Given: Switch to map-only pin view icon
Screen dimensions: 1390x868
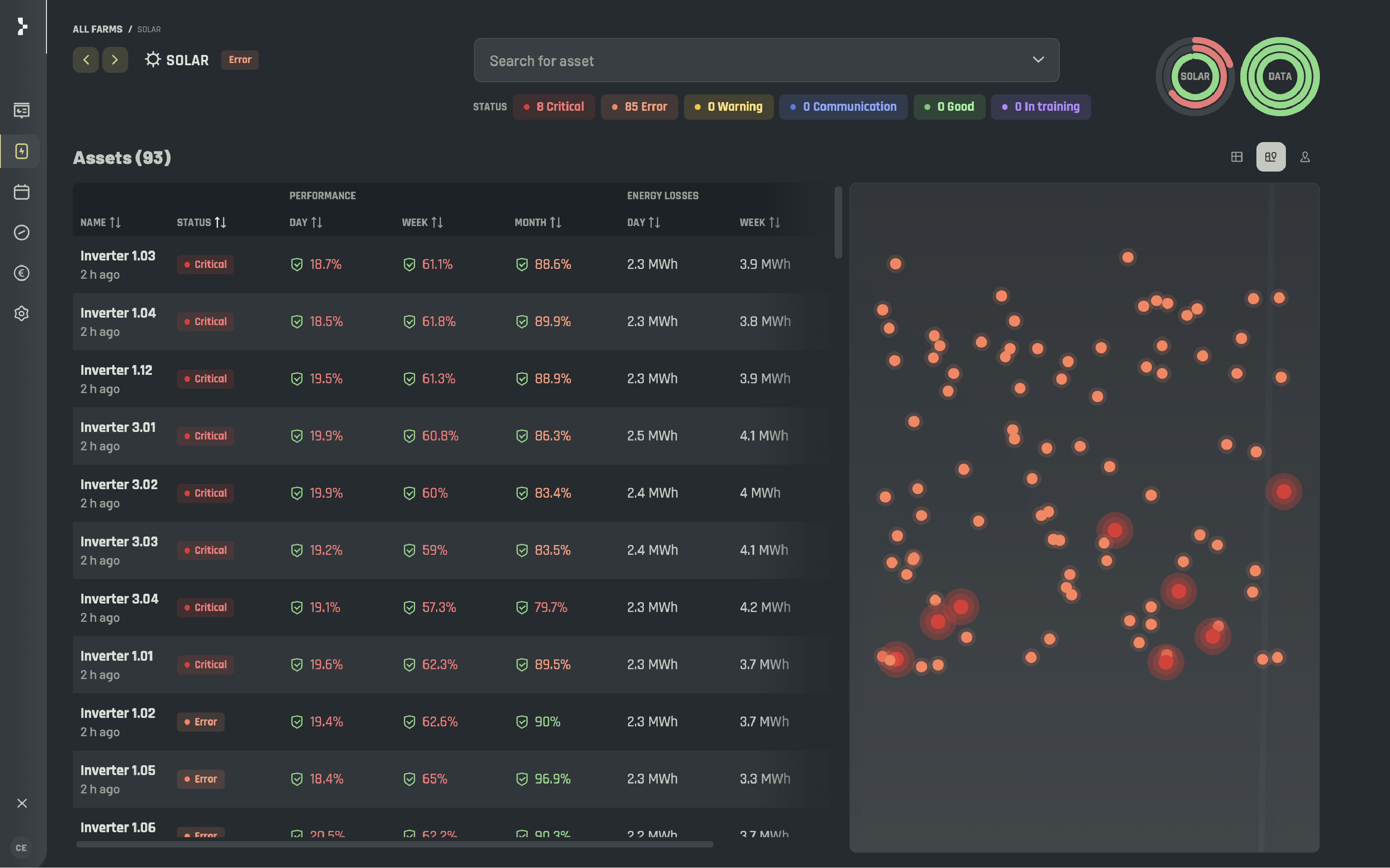Looking at the screenshot, I should click(1305, 157).
